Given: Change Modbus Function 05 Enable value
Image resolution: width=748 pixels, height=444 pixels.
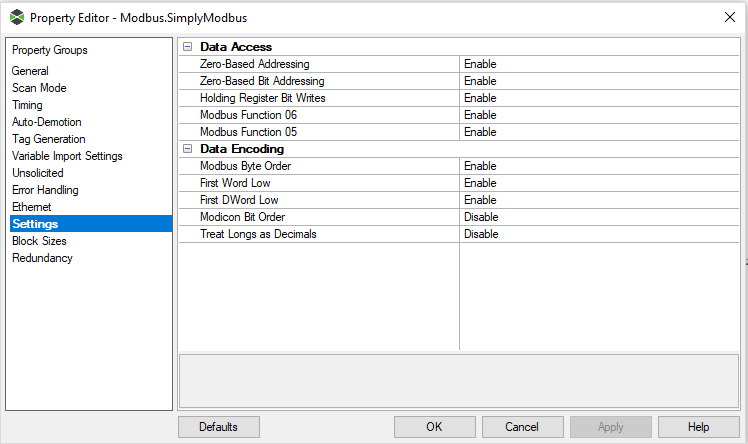Looking at the screenshot, I should (x=599, y=132).
